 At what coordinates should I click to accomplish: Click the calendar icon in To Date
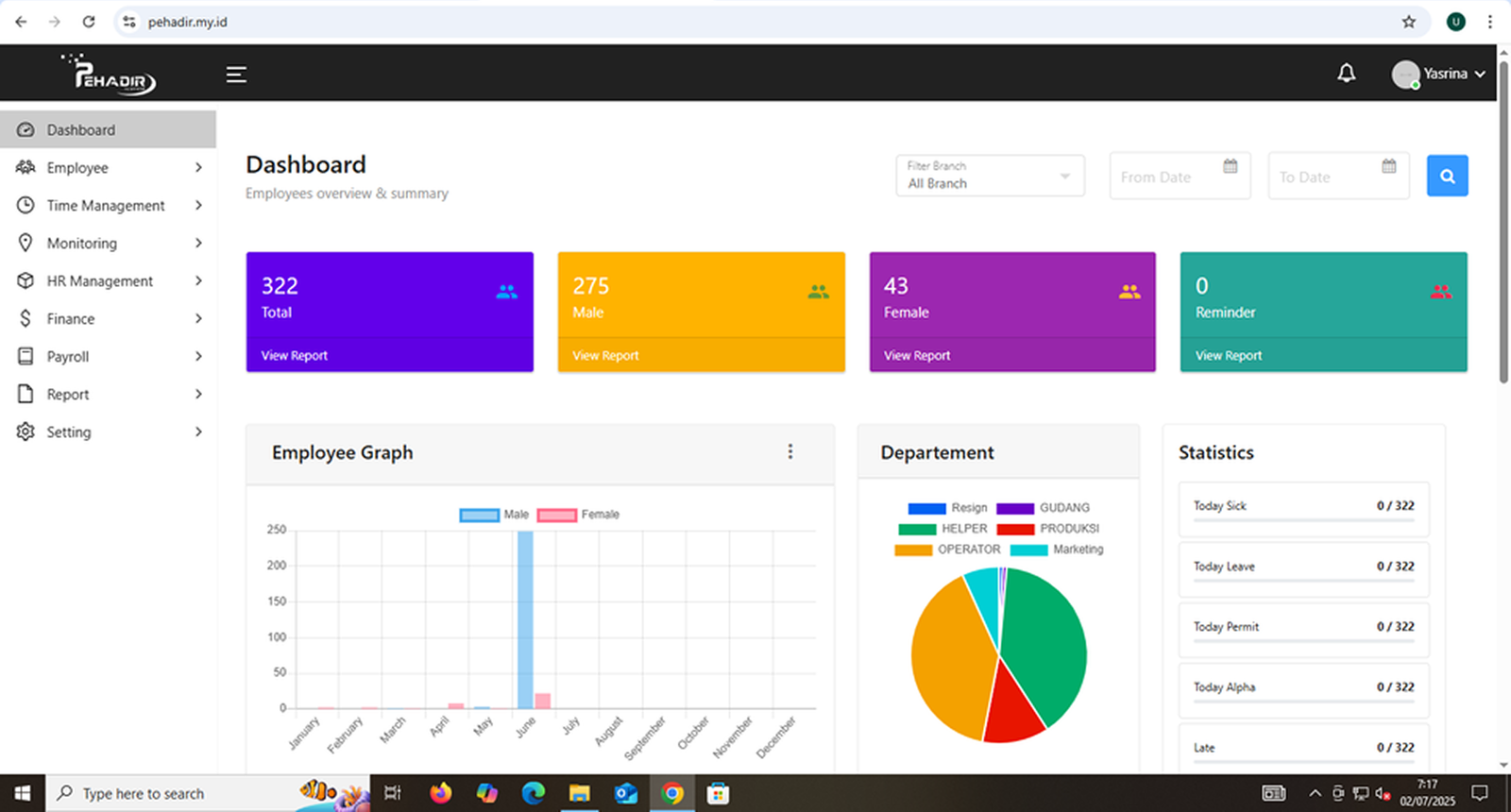(1388, 166)
